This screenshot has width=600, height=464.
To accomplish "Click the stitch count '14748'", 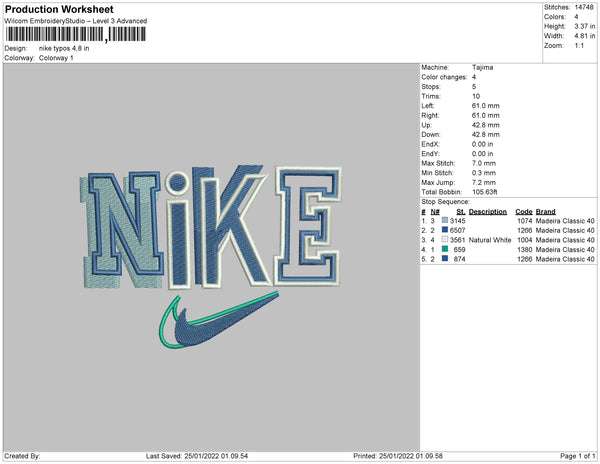I will click(x=584, y=7).
